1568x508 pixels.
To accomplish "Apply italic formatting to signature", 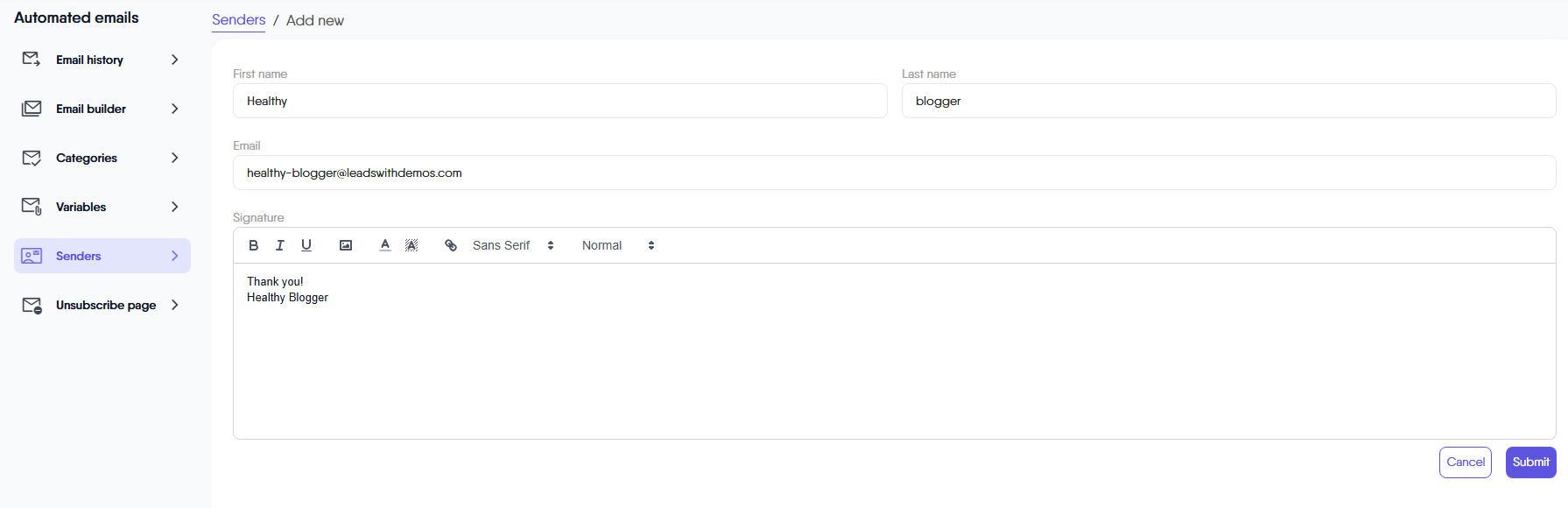I will point(280,245).
